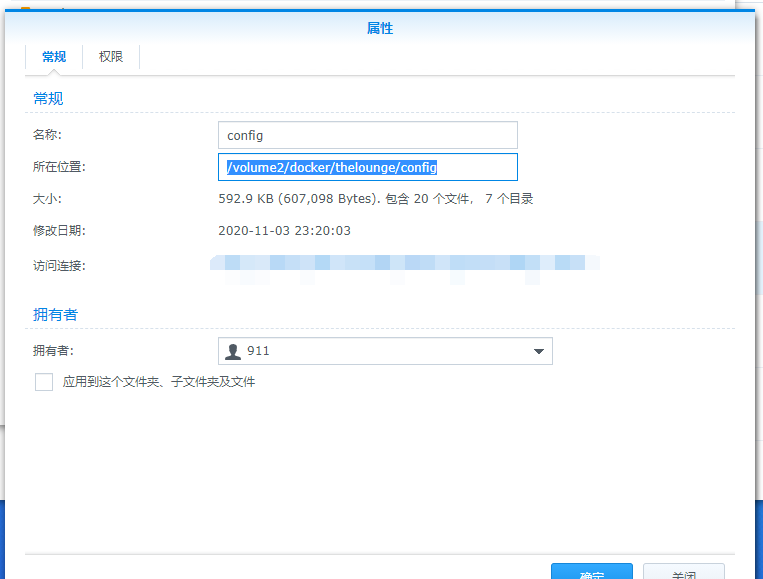Click the blue 常规 section heading
The width and height of the screenshot is (763, 579).
pos(48,99)
